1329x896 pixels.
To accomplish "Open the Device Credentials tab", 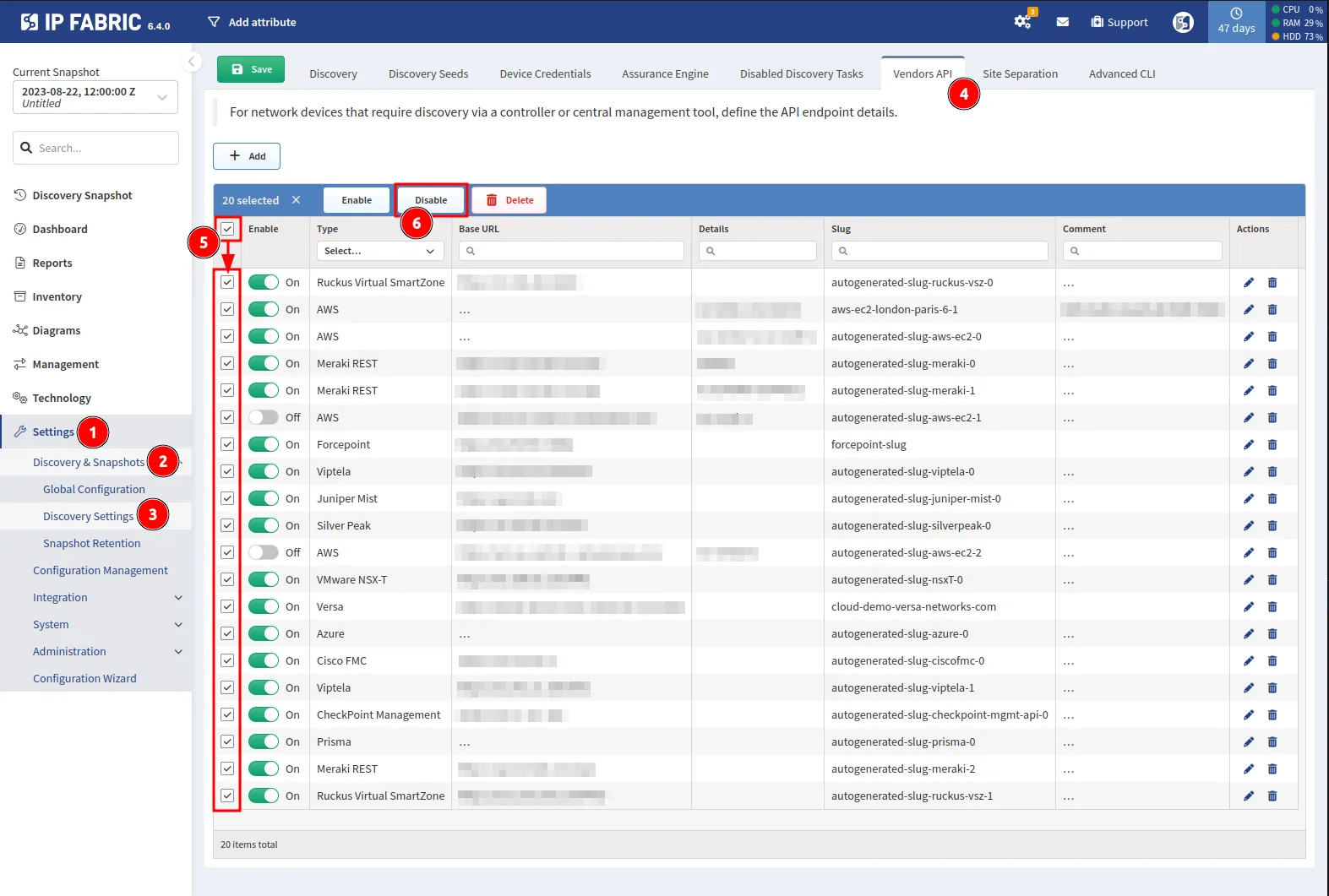I will (x=545, y=74).
